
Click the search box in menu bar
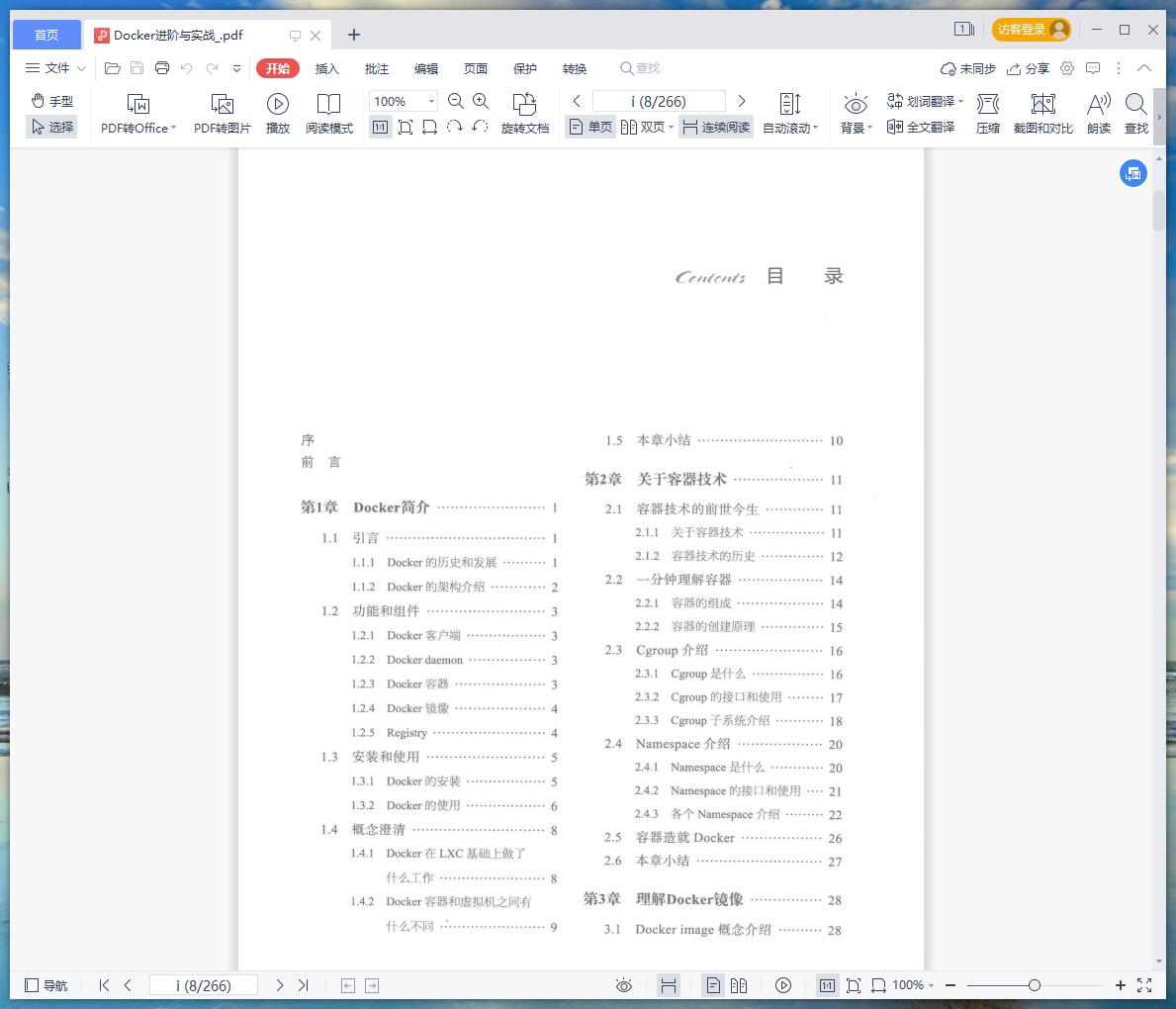pos(640,68)
